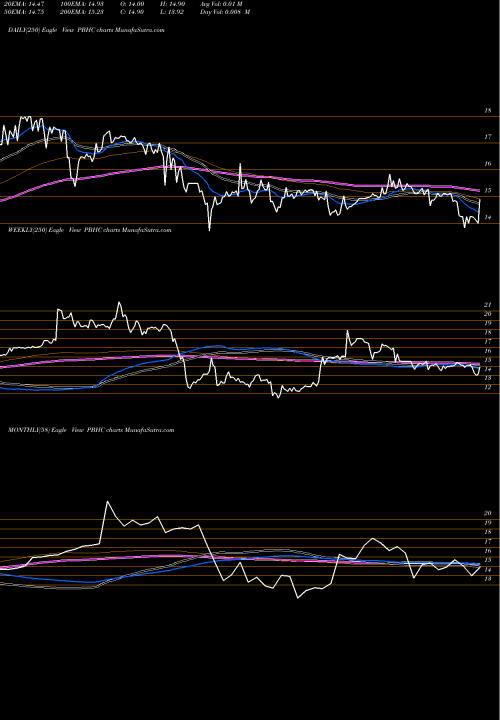Click the 12 price label on weekly chart
This screenshot has height=720, width=500.
click(488, 388)
